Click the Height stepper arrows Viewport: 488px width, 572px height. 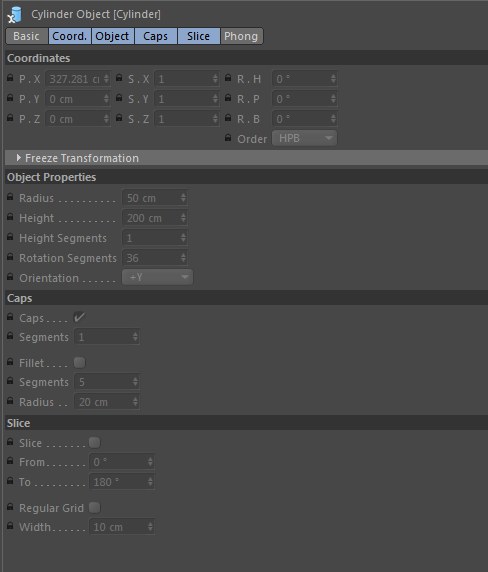[x=183, y=218]
